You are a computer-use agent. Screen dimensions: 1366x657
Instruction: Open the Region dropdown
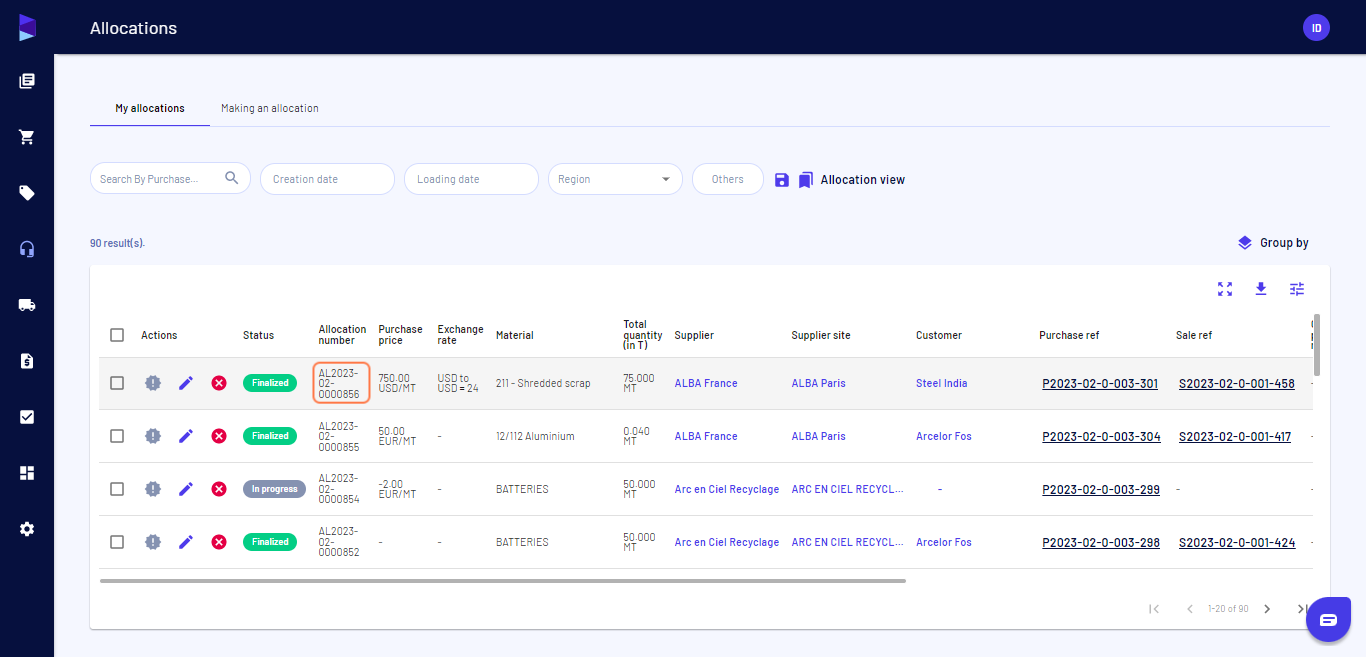click(615, 179)
